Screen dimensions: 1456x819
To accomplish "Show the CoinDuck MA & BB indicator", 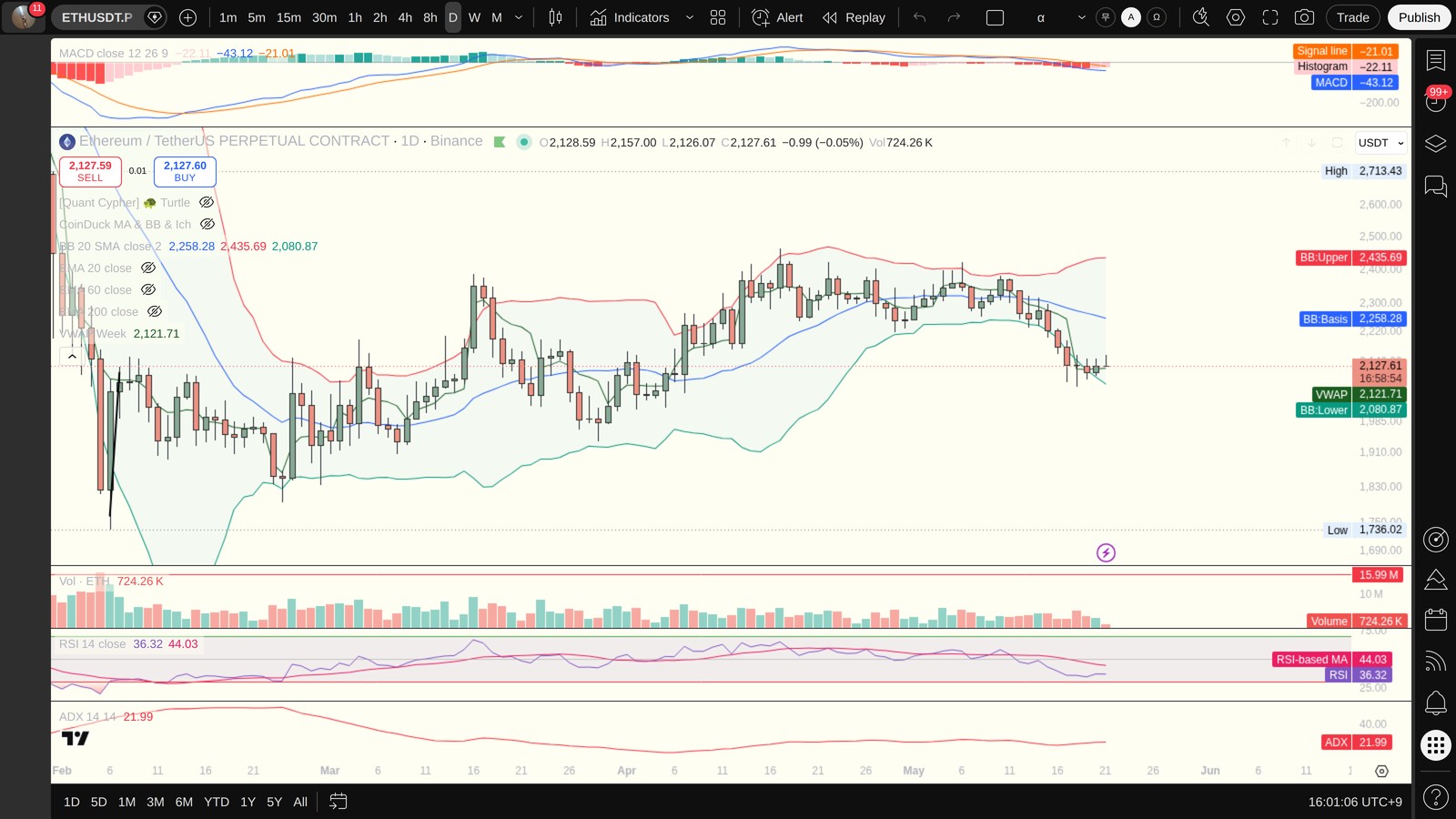I will (207, 225).
